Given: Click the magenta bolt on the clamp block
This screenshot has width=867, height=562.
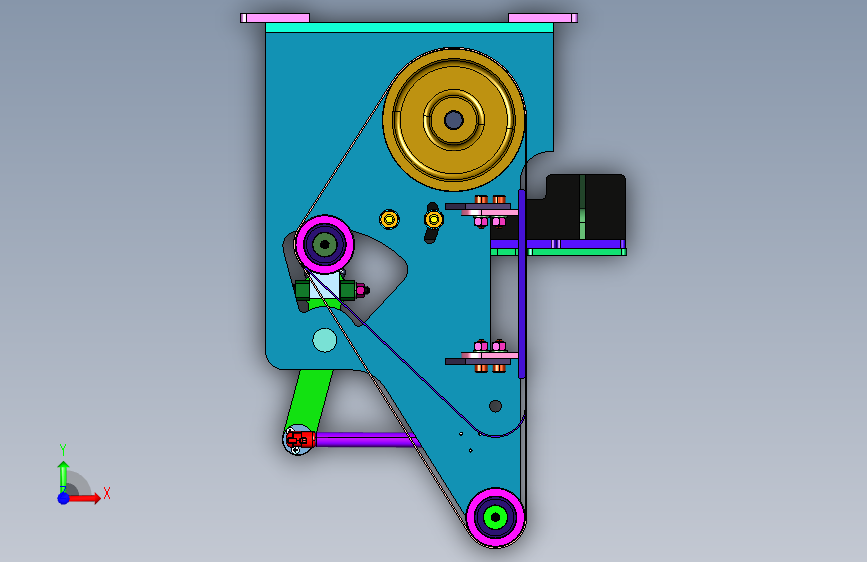Looking at the screenshot, I should pyautogui.click(x=362, y=290).
